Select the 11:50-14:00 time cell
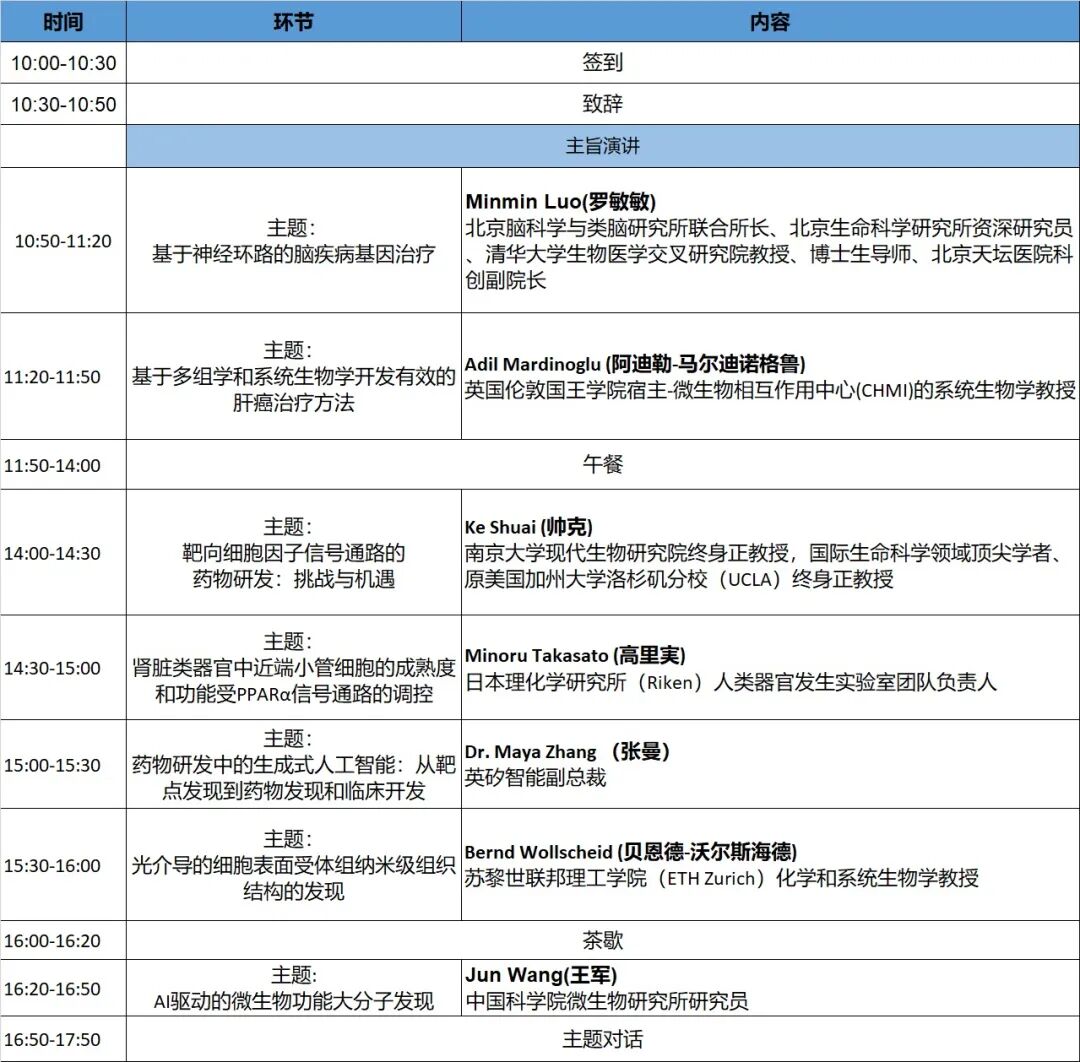 (63, 466)
